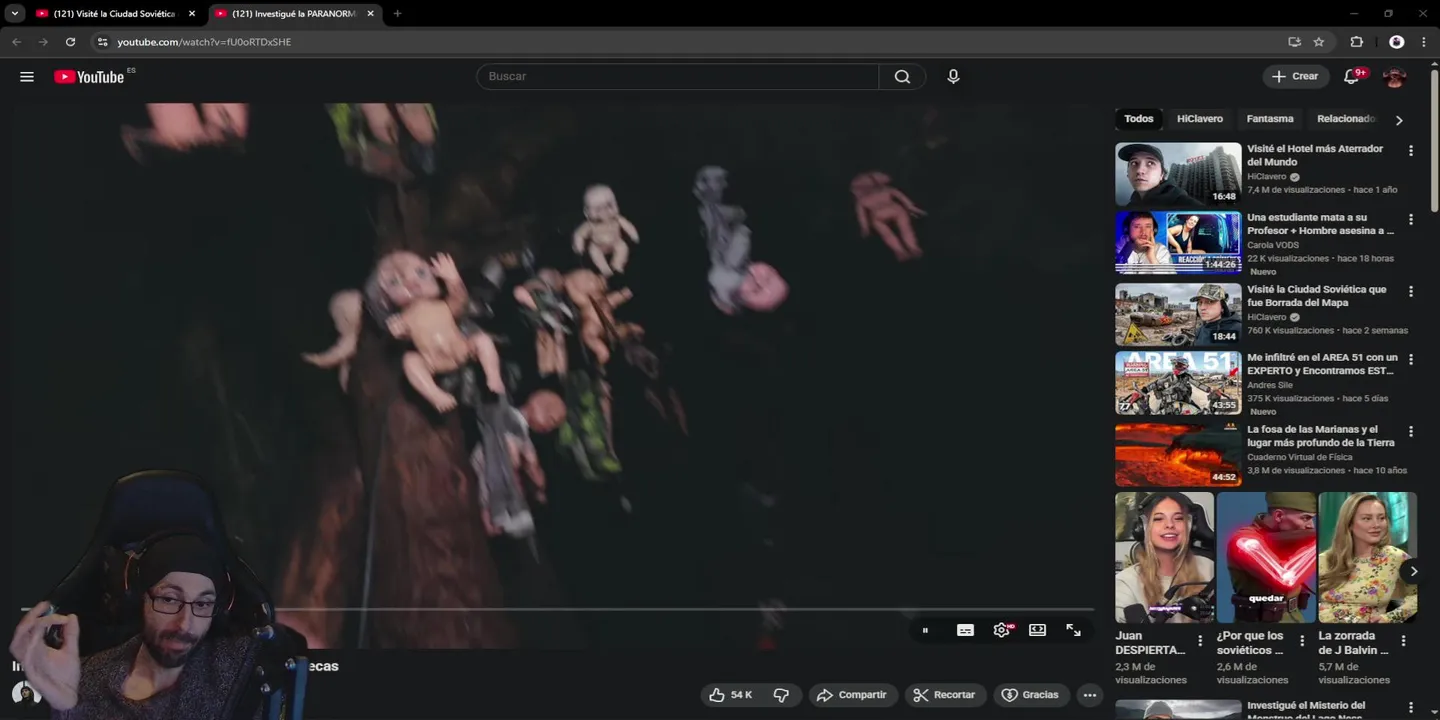
Task: View site information icon in address bar
Action: (102, 42)
